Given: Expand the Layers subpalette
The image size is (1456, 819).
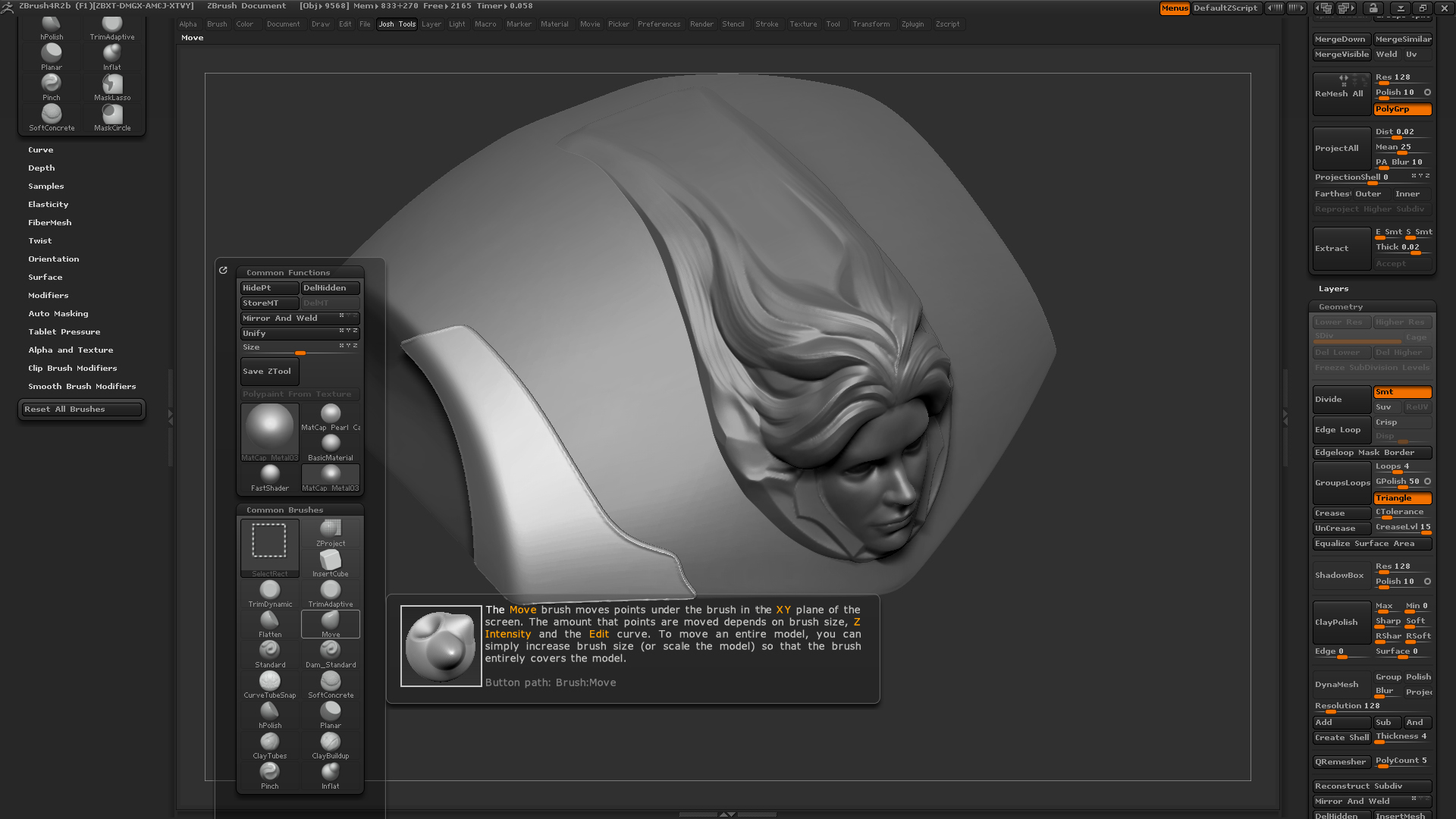Looking at the screenshot, I should pos(1333,289).
